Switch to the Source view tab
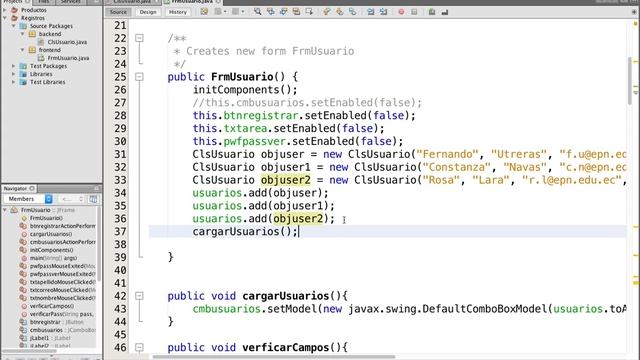This screenshot has height=360, width=640. click(118, 12)
